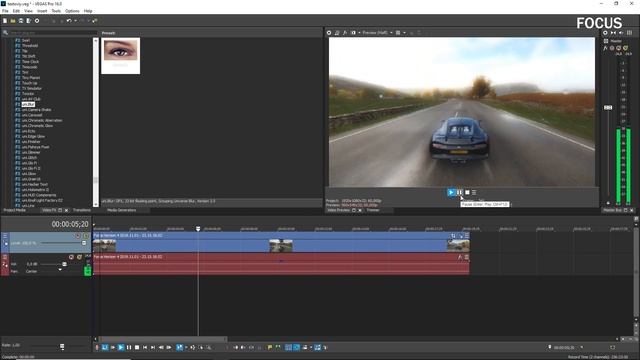Open the Preview (Half) quality dropdown

pos(378,33)
